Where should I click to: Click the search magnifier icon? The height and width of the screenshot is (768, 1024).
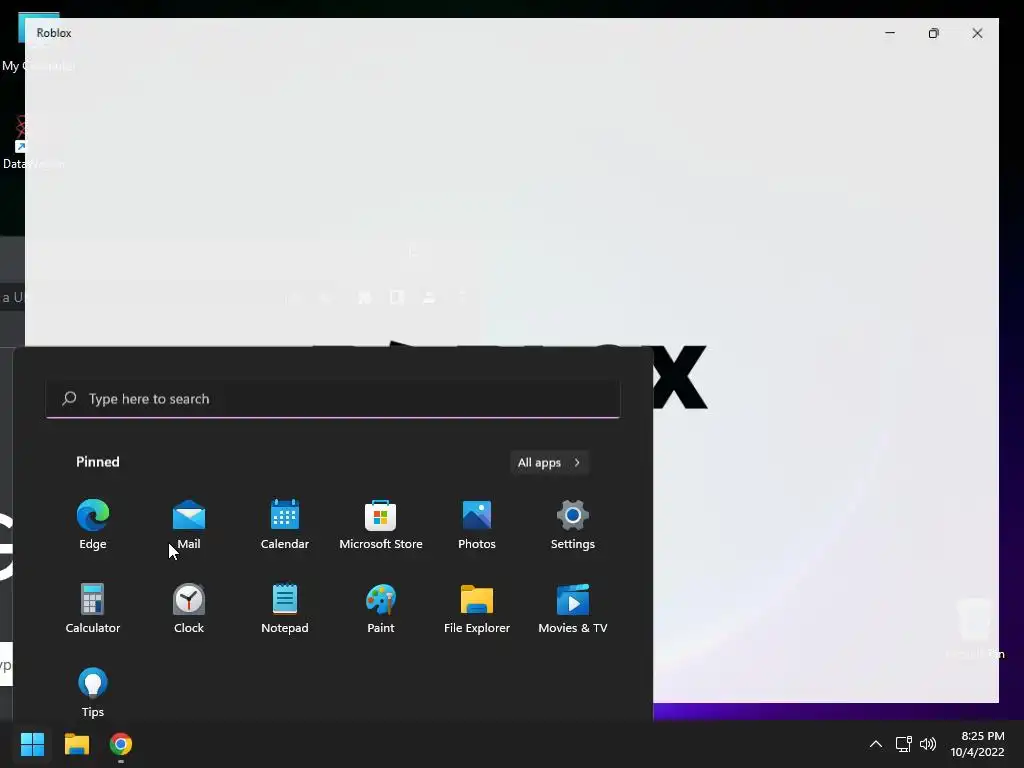tap(69, 398)
